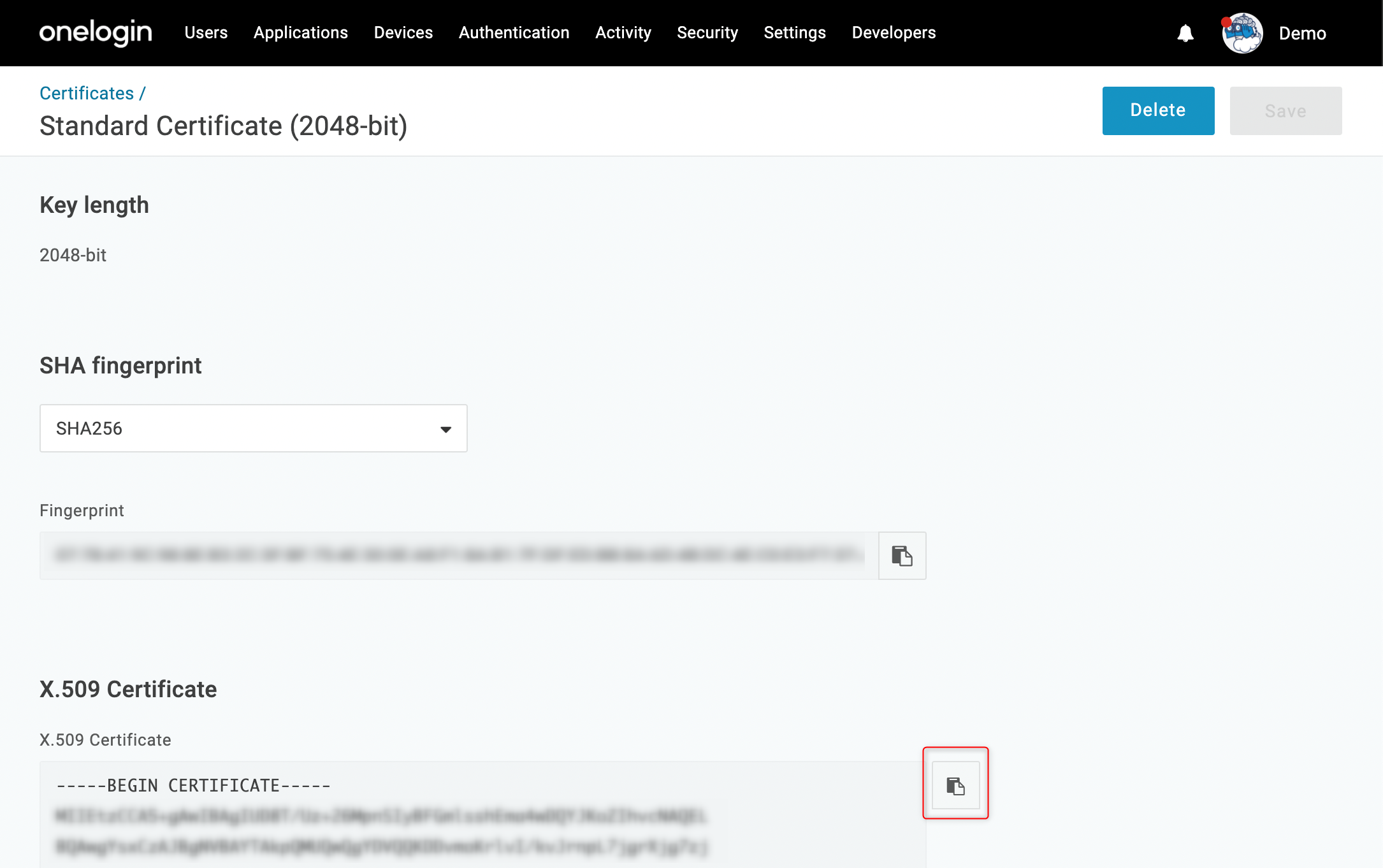The width and height of the screenshot is (1383, 868).
Task: Select the blurred Fingerprint text field
Action: [459, 556]
